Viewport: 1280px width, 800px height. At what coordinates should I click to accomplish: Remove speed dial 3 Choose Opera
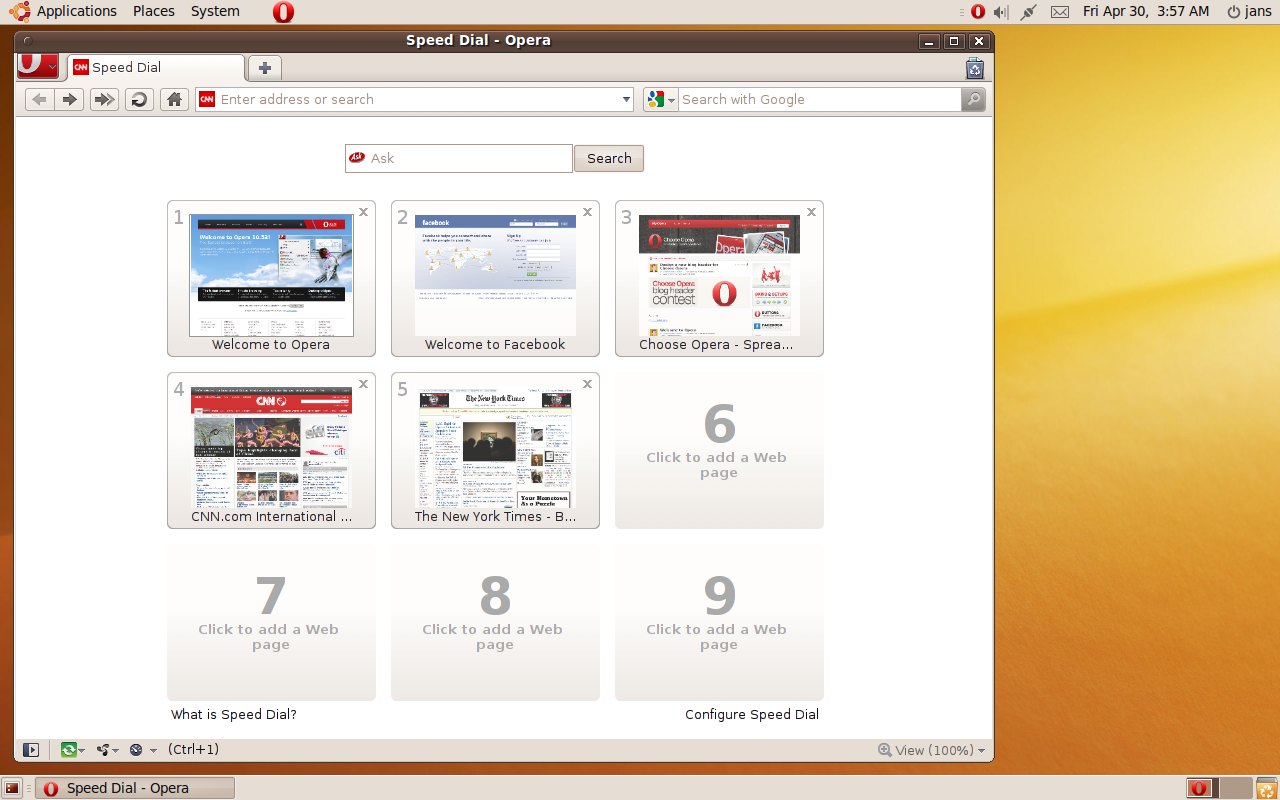[812, 212]
